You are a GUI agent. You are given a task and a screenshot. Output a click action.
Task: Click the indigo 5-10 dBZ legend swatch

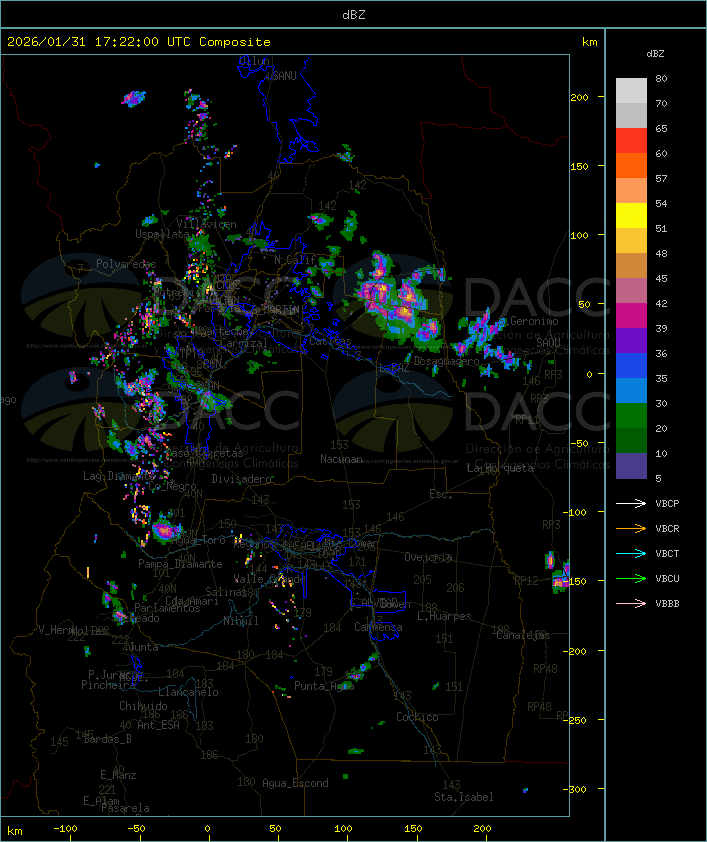point(631,466)
